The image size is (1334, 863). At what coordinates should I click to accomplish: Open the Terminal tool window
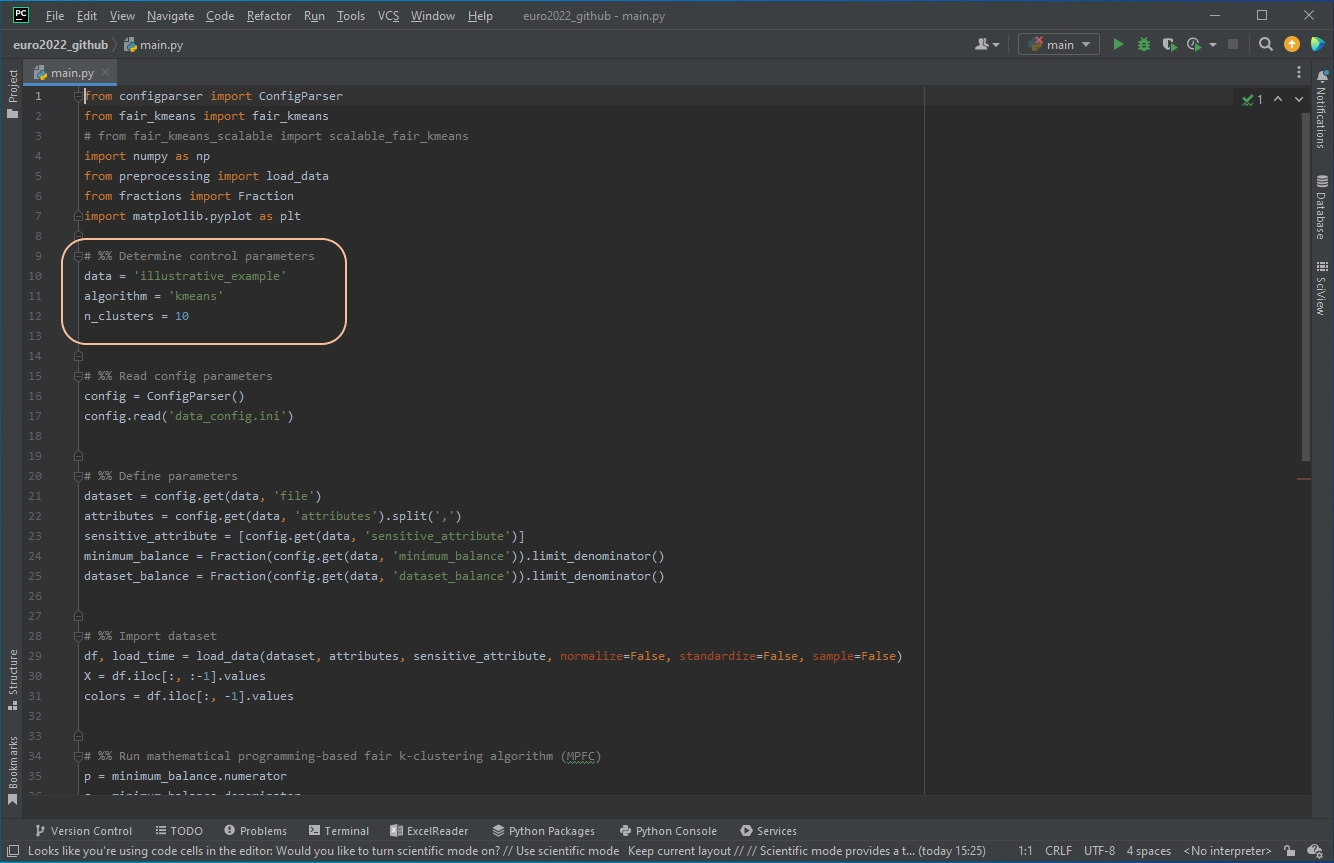[339, 831]
